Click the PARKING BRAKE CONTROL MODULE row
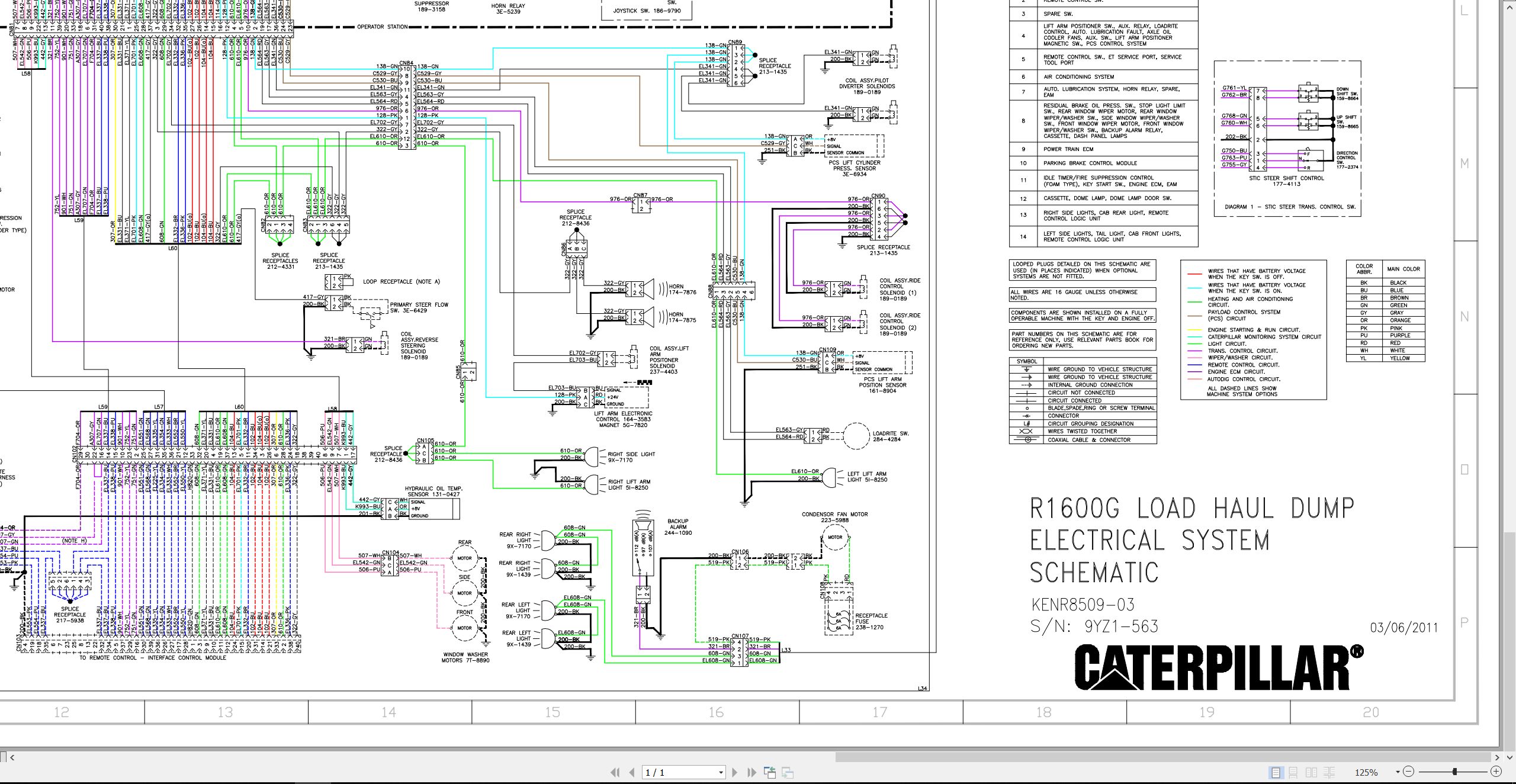Viewport: 1516px width, 784px height. (x=1103, y=163)
